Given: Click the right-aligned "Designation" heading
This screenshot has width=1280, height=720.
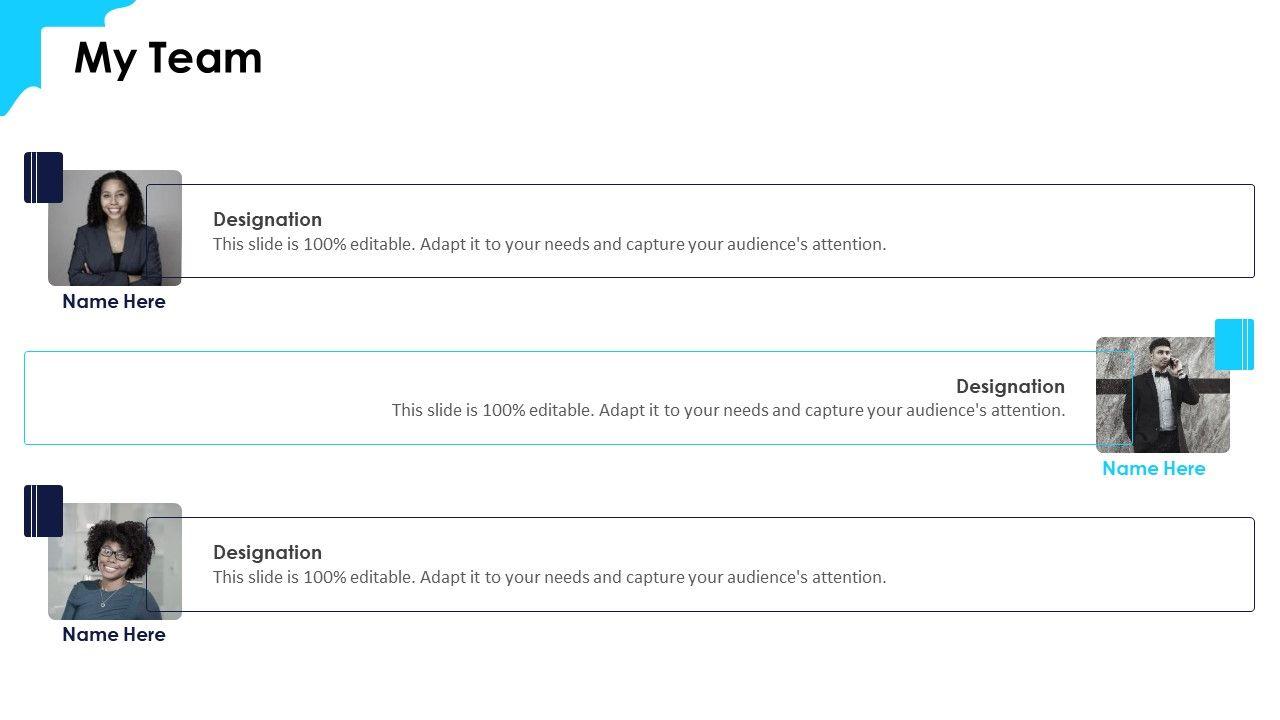Looking at the screenshot, I should click(1010, 386).
